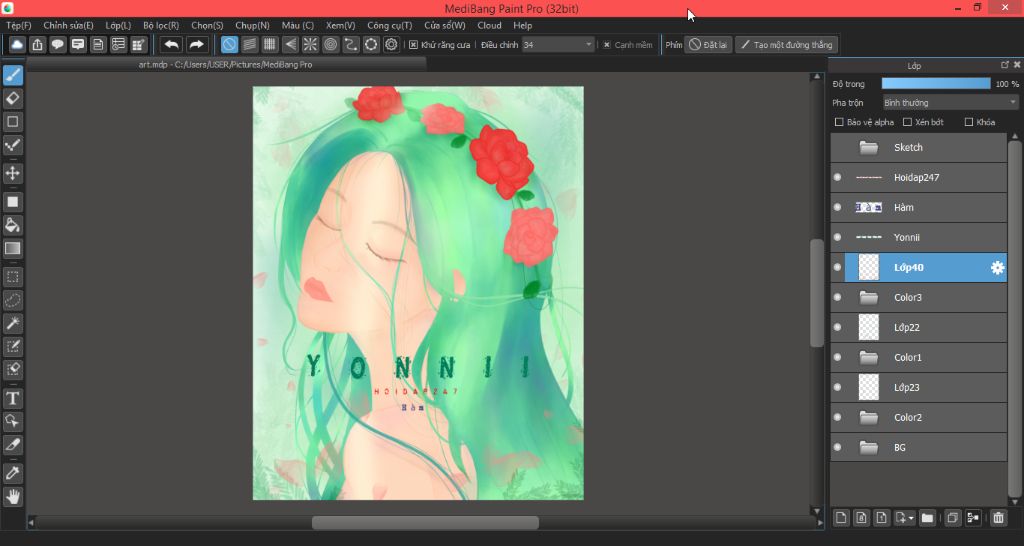The width and height of the screenshot is (1024, 546).
Task: Select the Hand tool
Action: coord(12,496)
